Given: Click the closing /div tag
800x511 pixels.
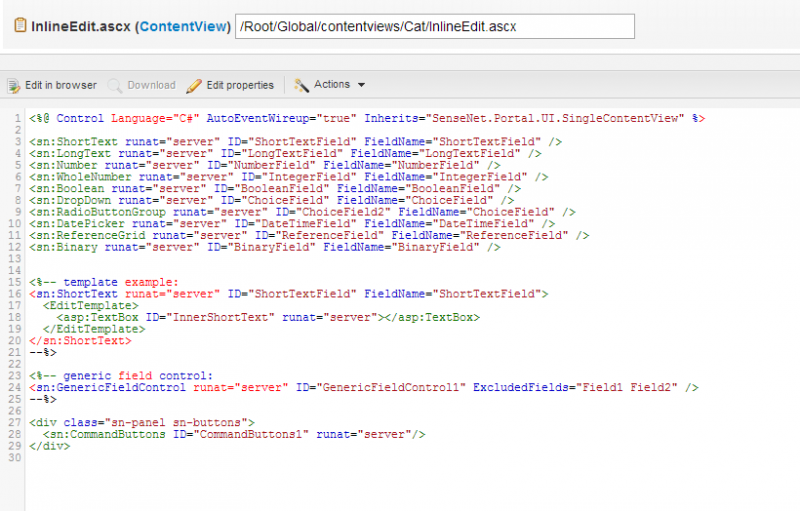Looking at the screenshot, I should point(49,446).
